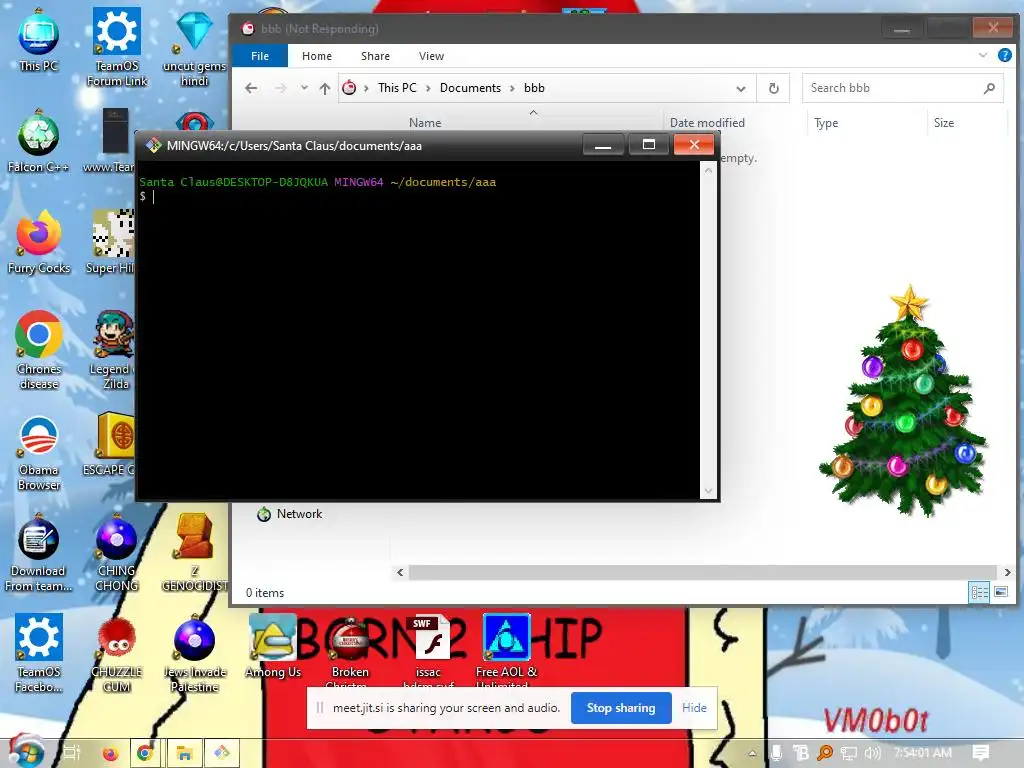Open the TeamOS Forum Link shortcut
Image resolution: width=1024 pixels, height=768 pixels.
[x=117, y=46]
